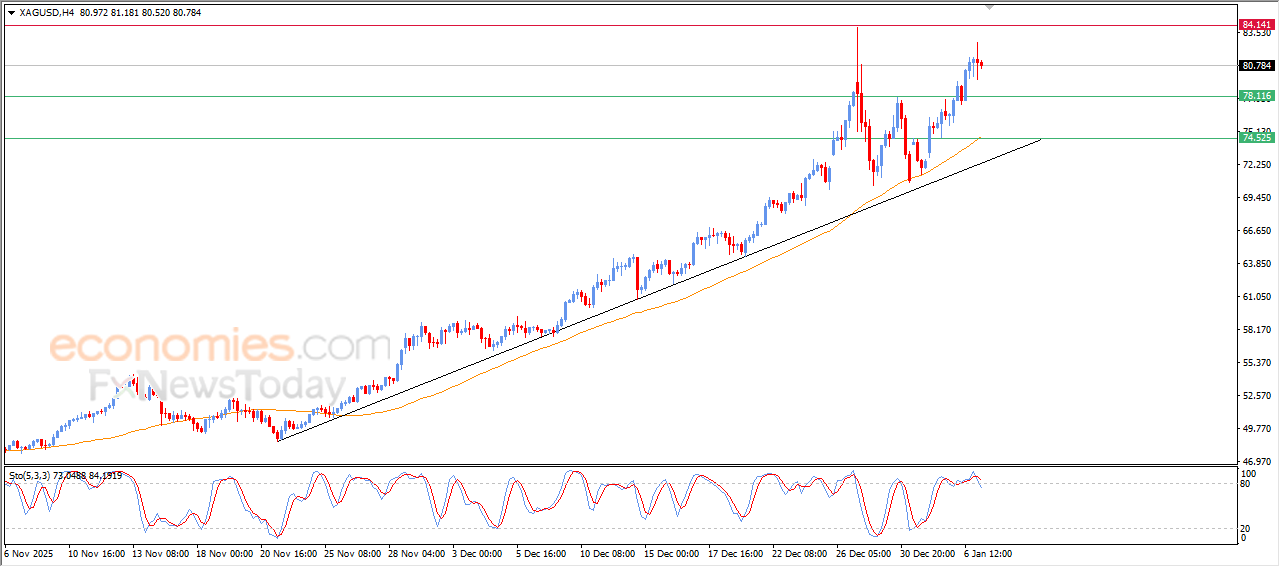Select the green 78.116 level label
1280x567 pixels.
coord(1256,96)
